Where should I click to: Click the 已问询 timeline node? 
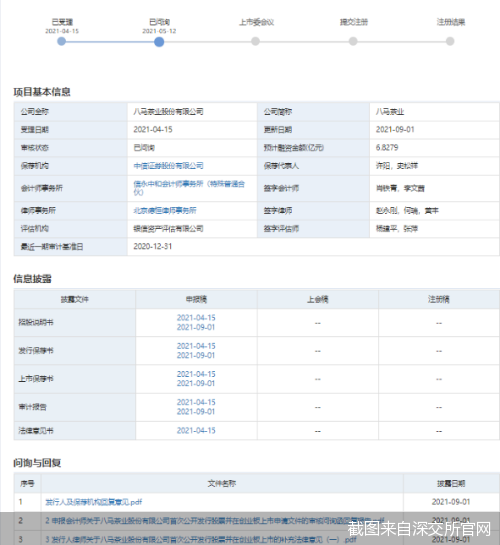(x=159, y=42)
